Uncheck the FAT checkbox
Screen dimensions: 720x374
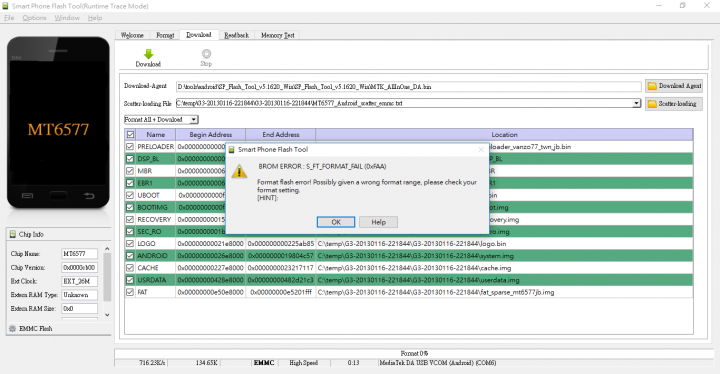pos(130,292)
